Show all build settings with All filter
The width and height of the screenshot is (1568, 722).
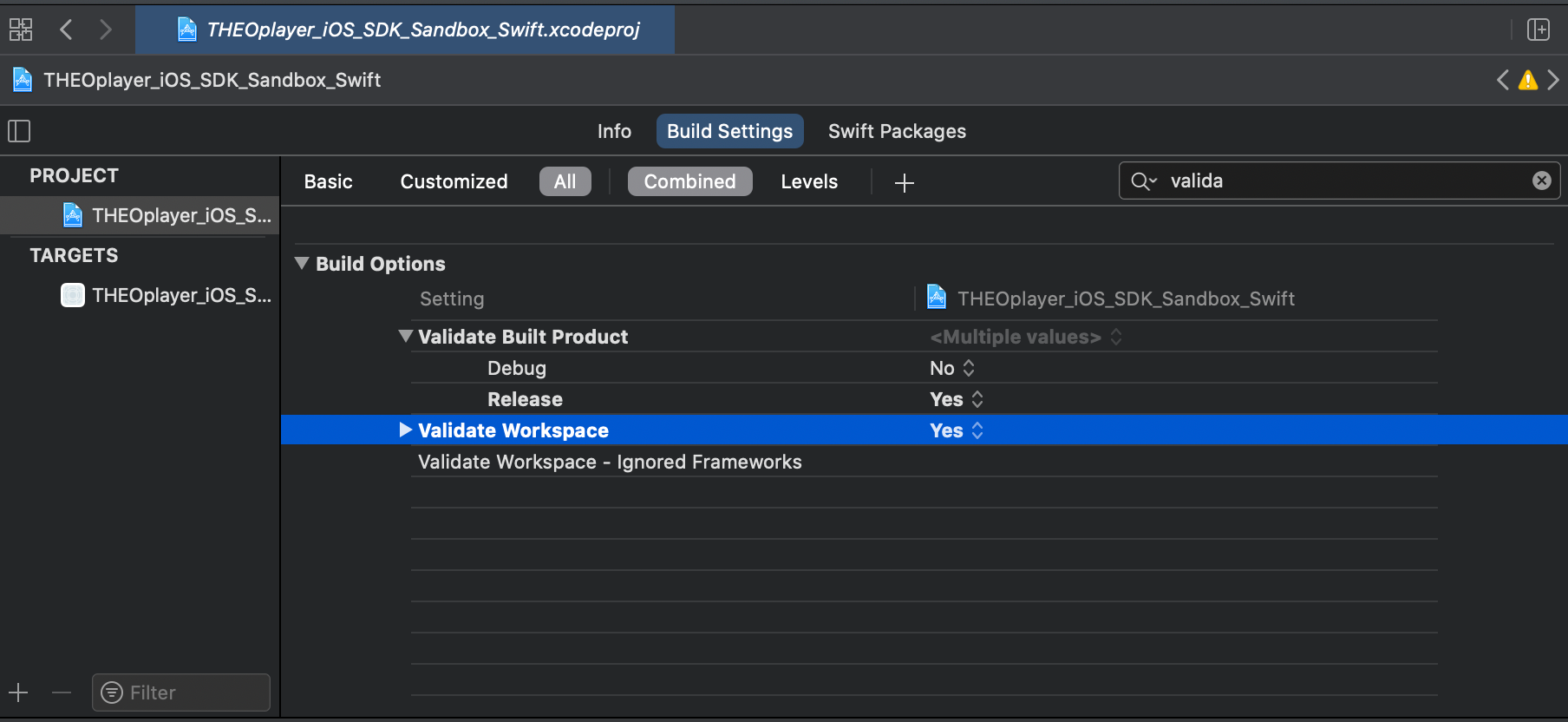click(565, 181)
